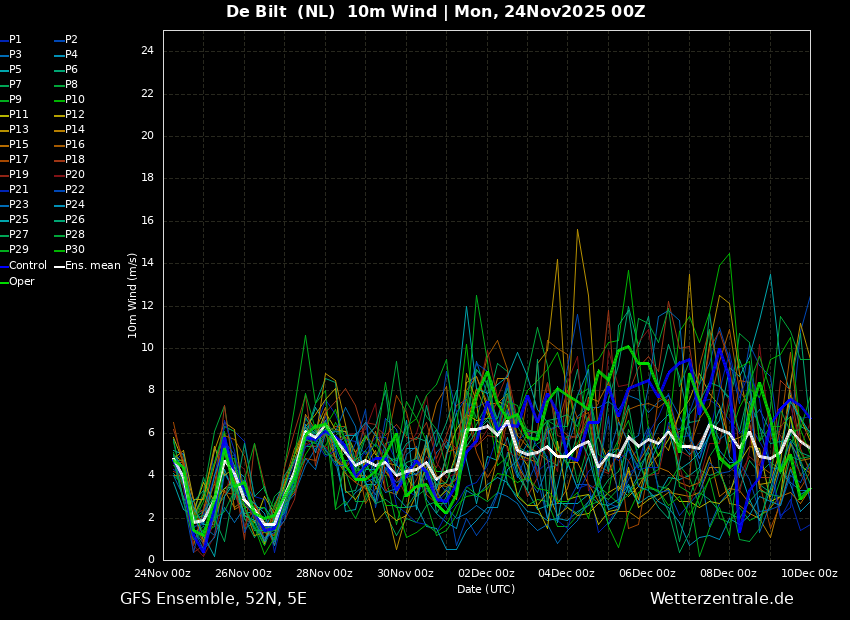Image resolution: width=850 pixels, height=620 pixels.
Task: Click the Wetterzentrale.de watermark text
Action: coord(722,599)
